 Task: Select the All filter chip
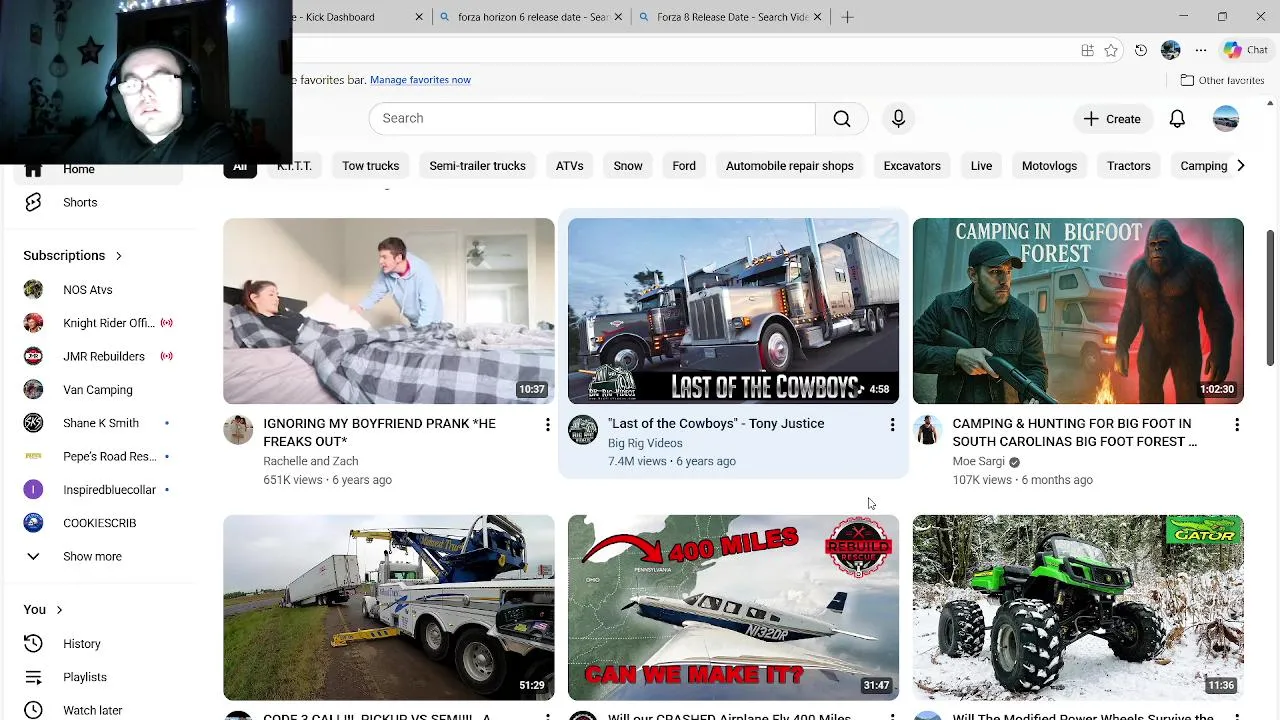(x=240, y=166)
